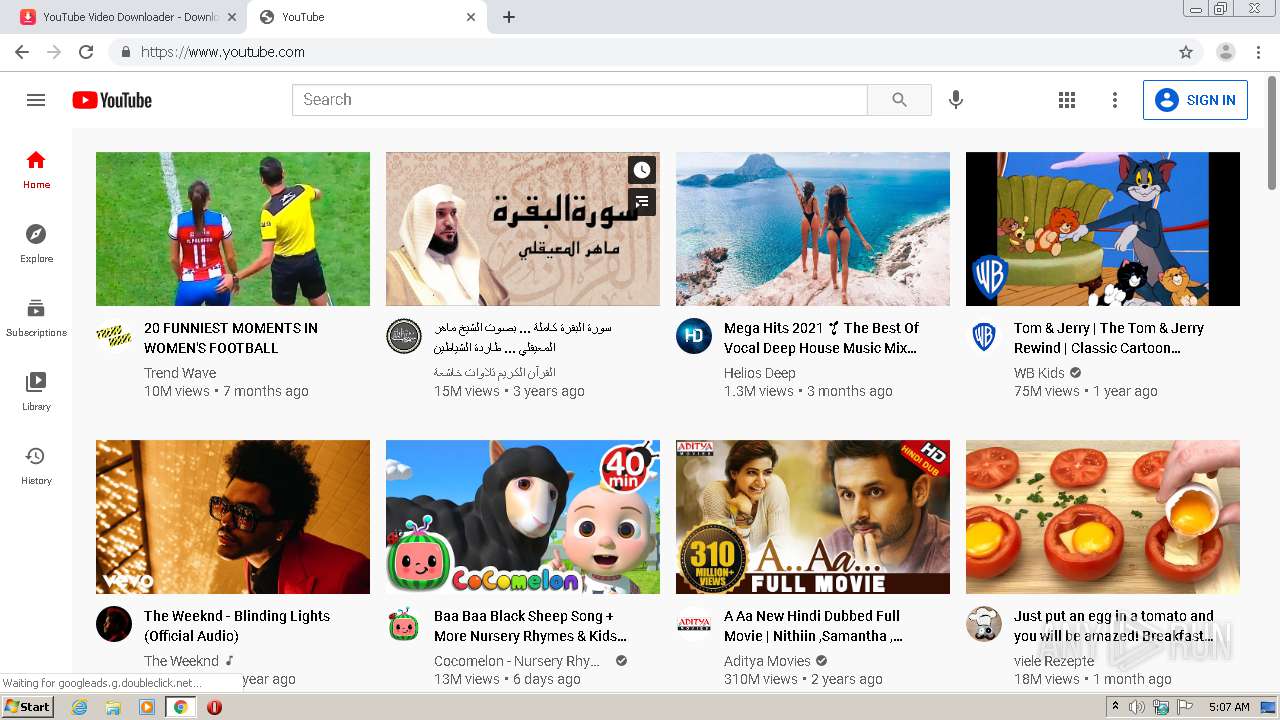This screenshot has width=1280, height=720.
Task: Click the search magnifier button
Action: (x=899, y=100)
